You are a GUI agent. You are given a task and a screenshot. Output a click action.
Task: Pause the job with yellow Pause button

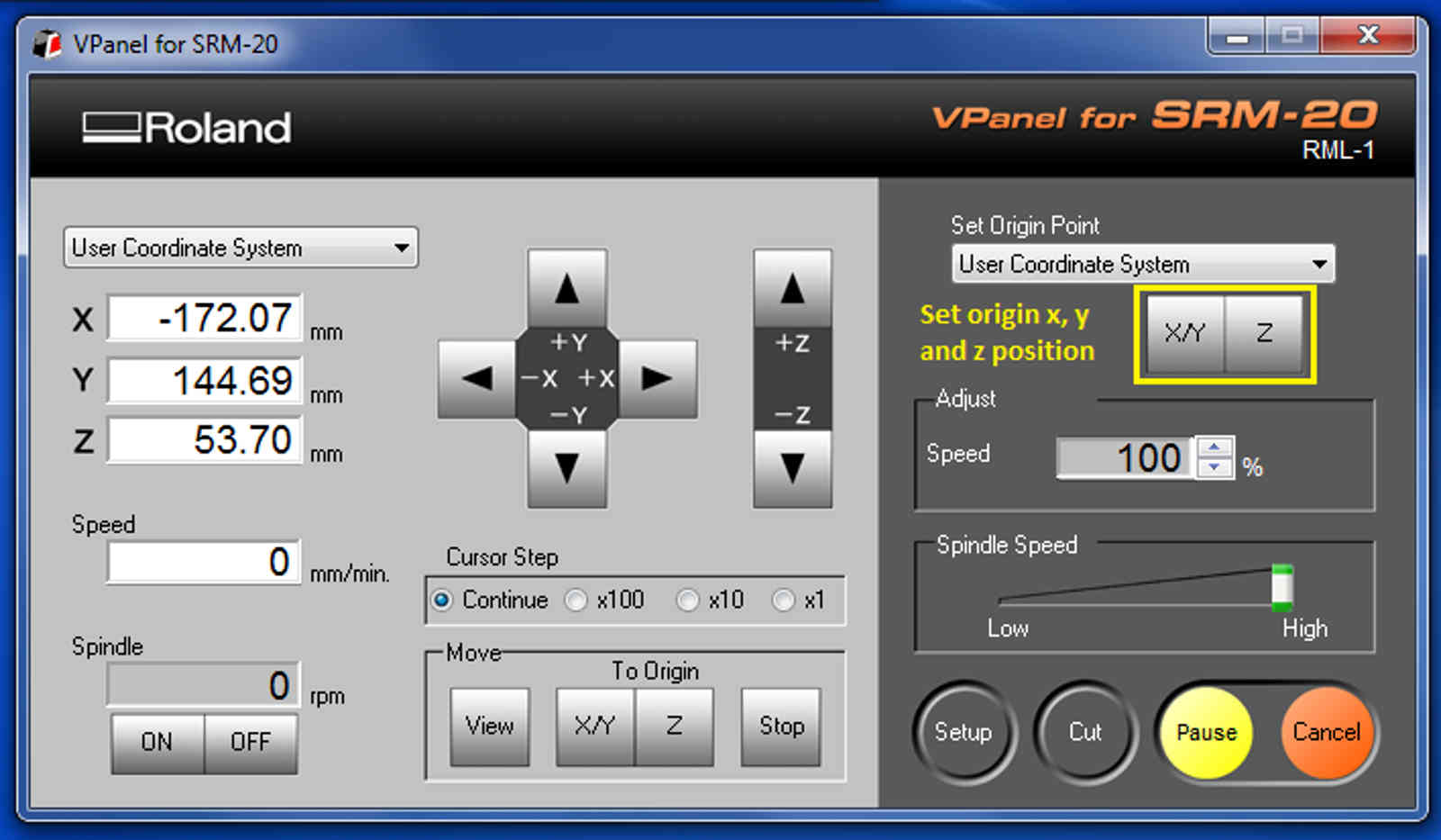click(1207, 732)
